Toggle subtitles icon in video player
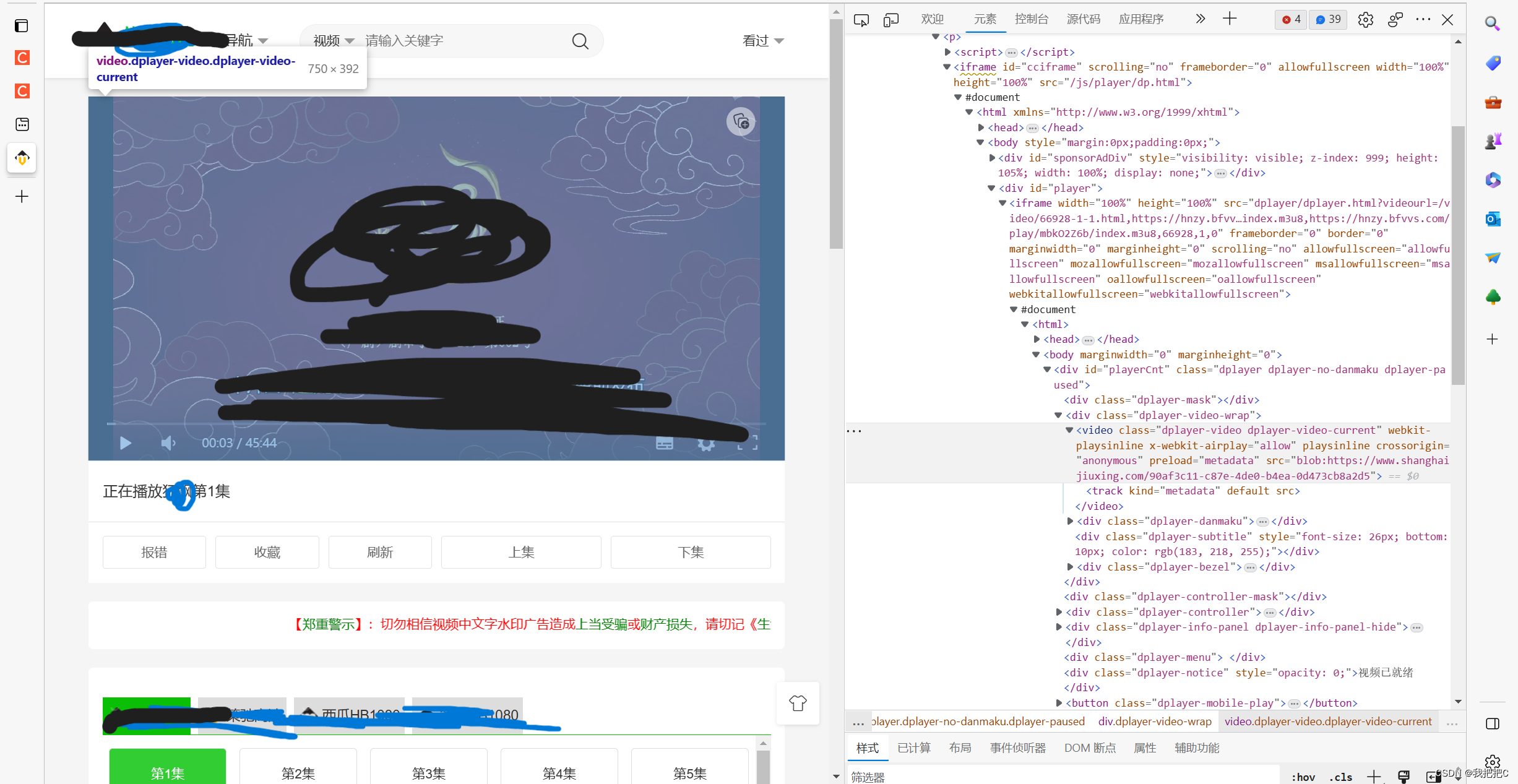 tap(665, 443)
